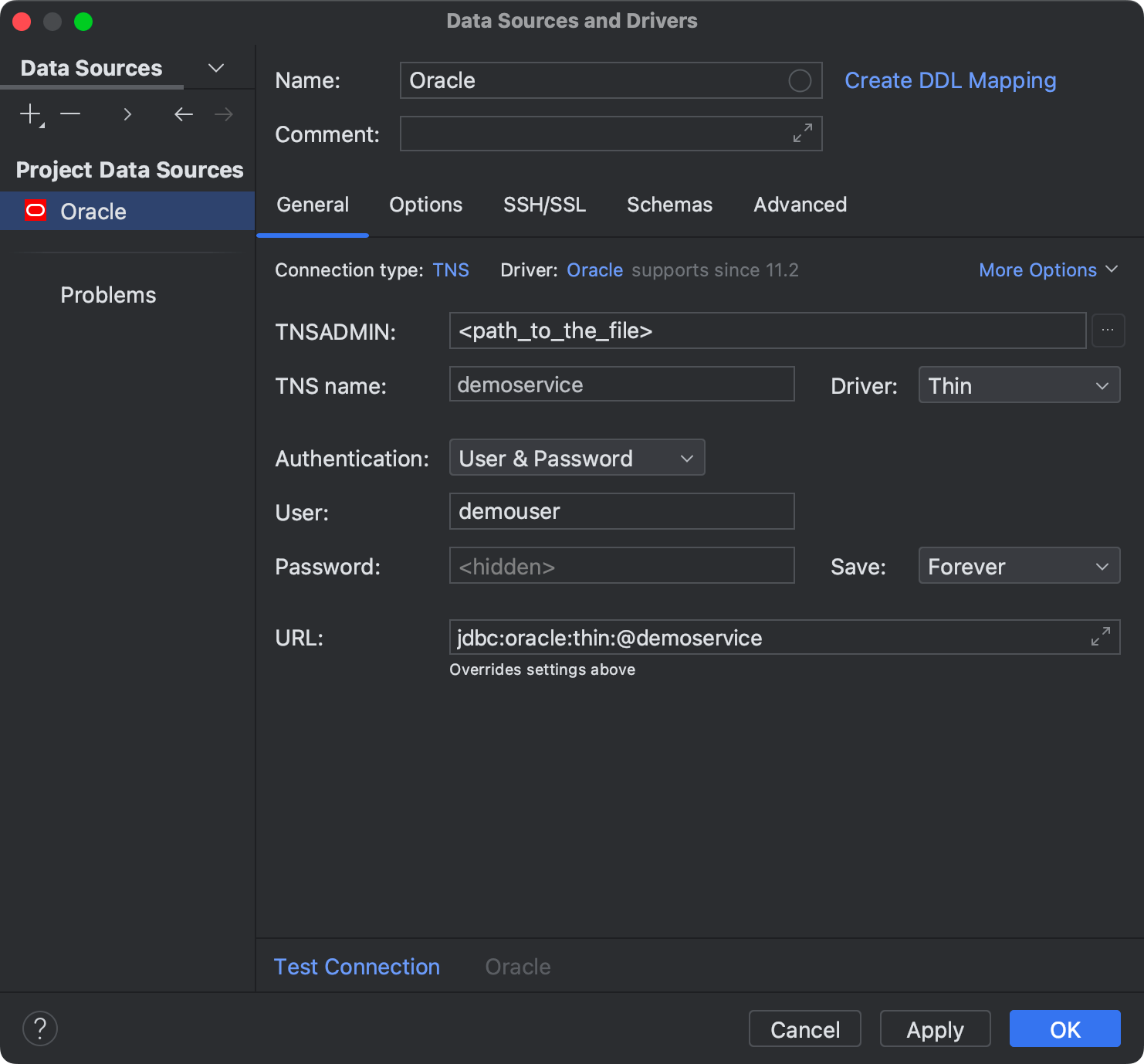Image resolution: width=1144 pixels, height=1064 pixels.
Task: Remove the selected Oracle data source
Action: [70, 114]
